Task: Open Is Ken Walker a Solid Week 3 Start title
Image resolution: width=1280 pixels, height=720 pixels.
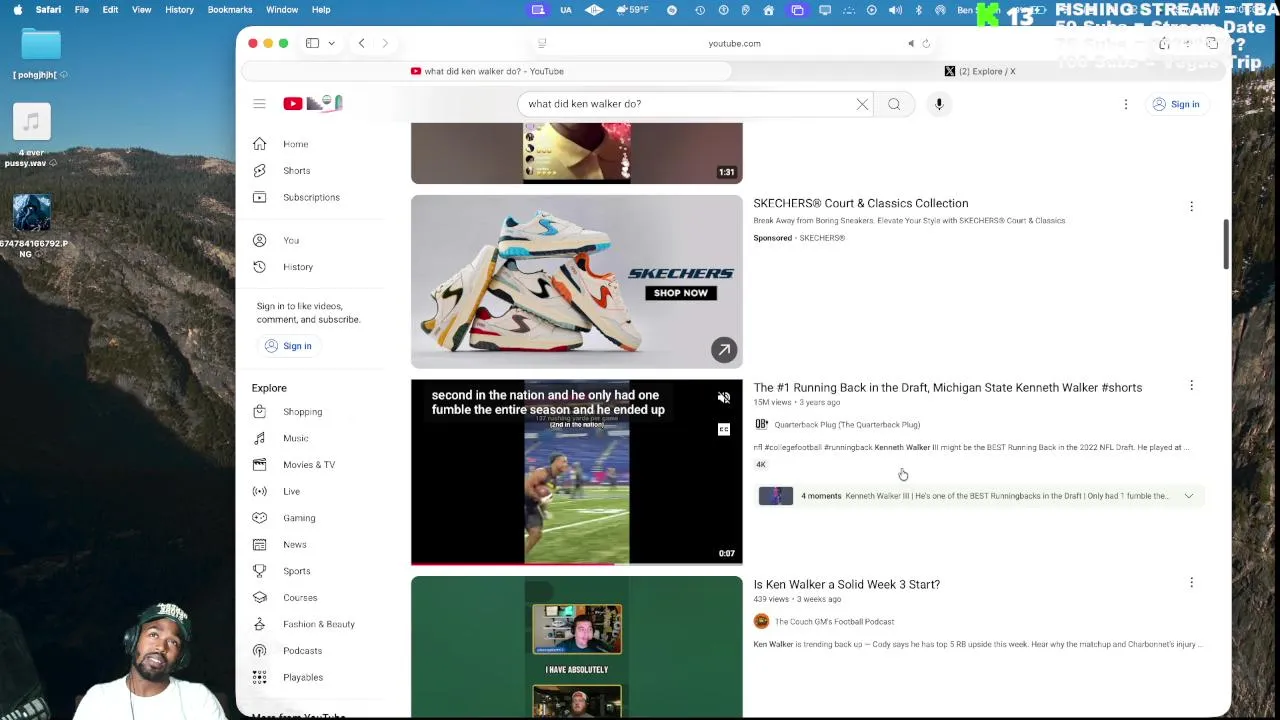Action: click(x=846, y=584)
